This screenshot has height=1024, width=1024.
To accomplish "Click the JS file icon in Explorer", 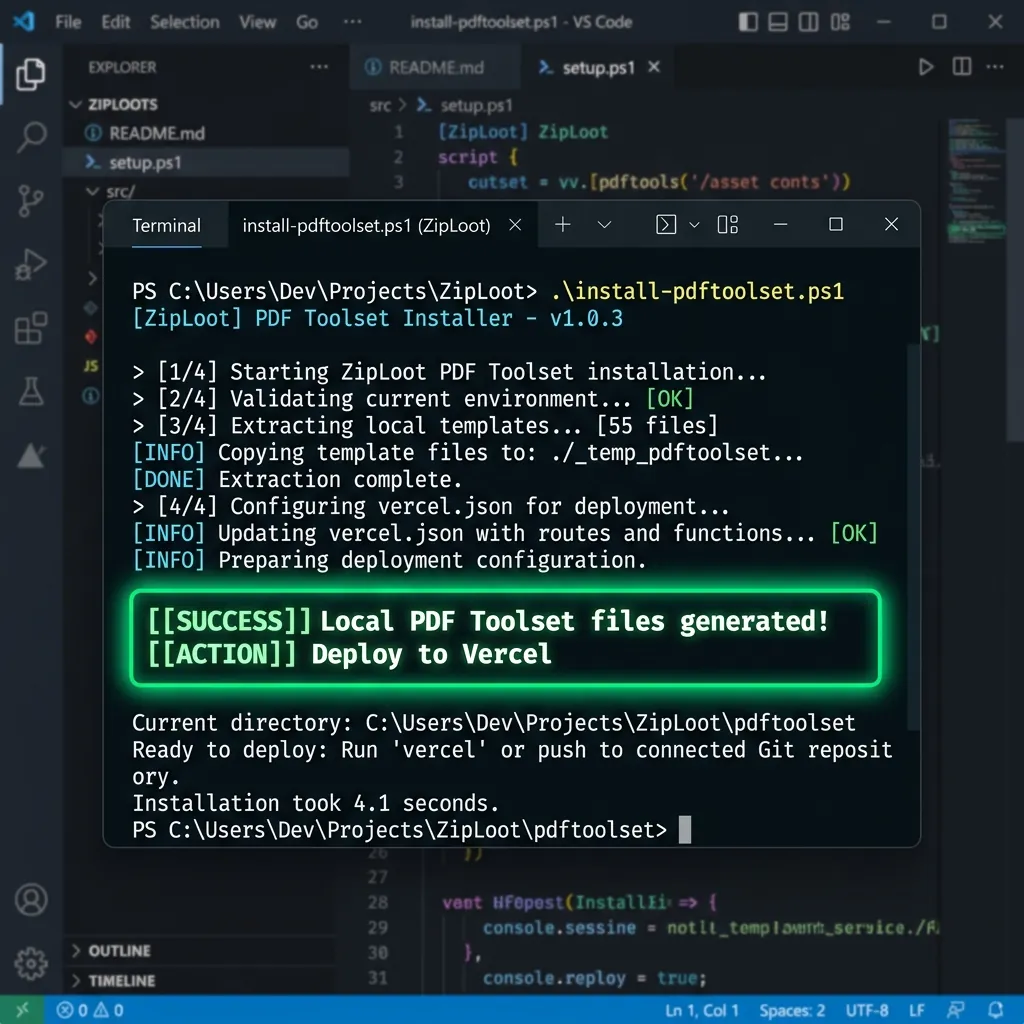I will click(91, 365).
